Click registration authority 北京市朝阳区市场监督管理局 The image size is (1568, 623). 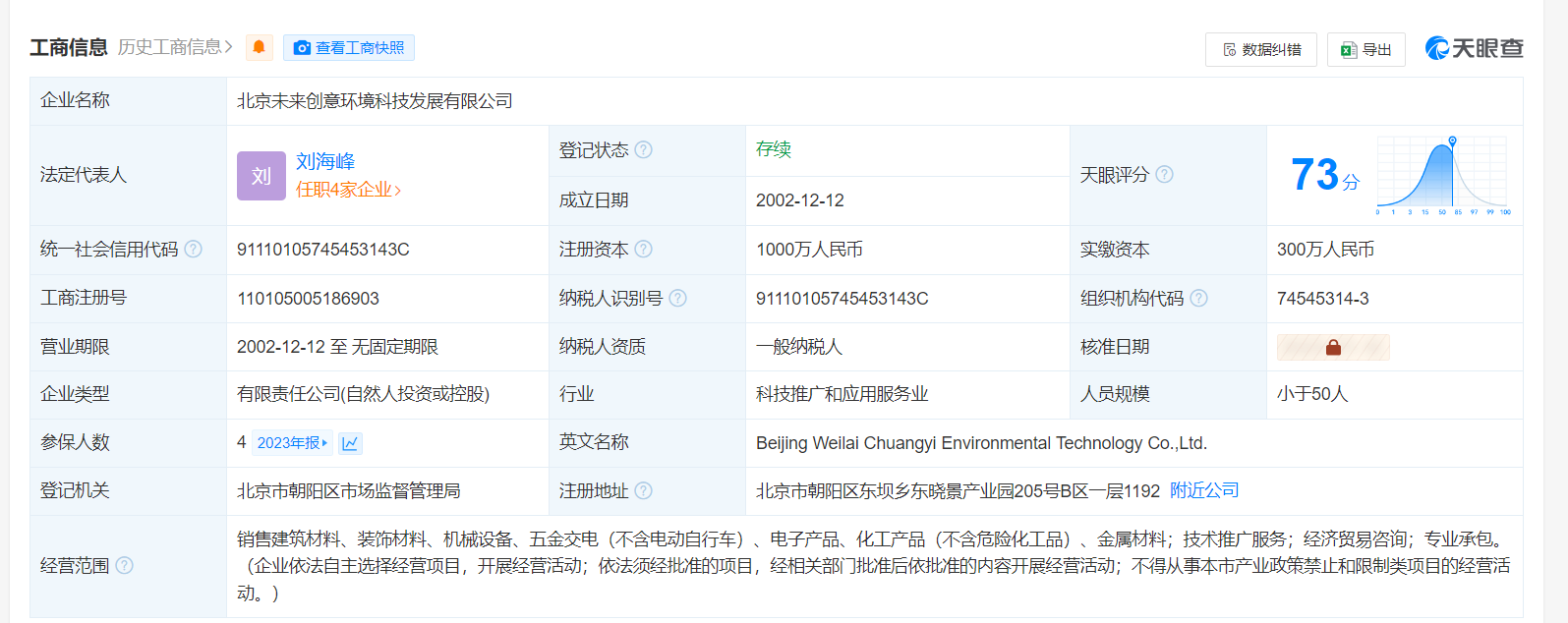(x=348, y=490)
